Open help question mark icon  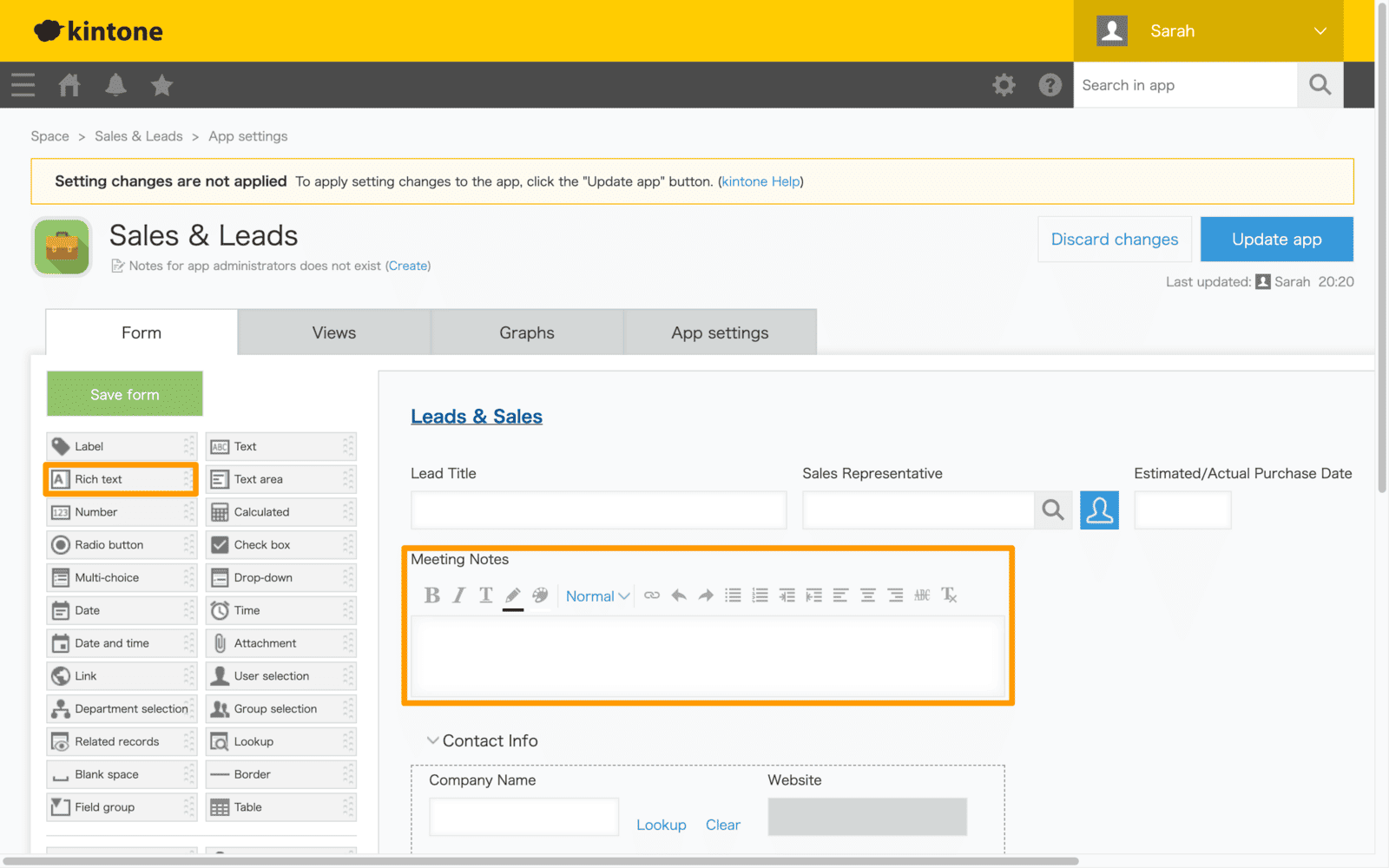(x=1050, y=85)
